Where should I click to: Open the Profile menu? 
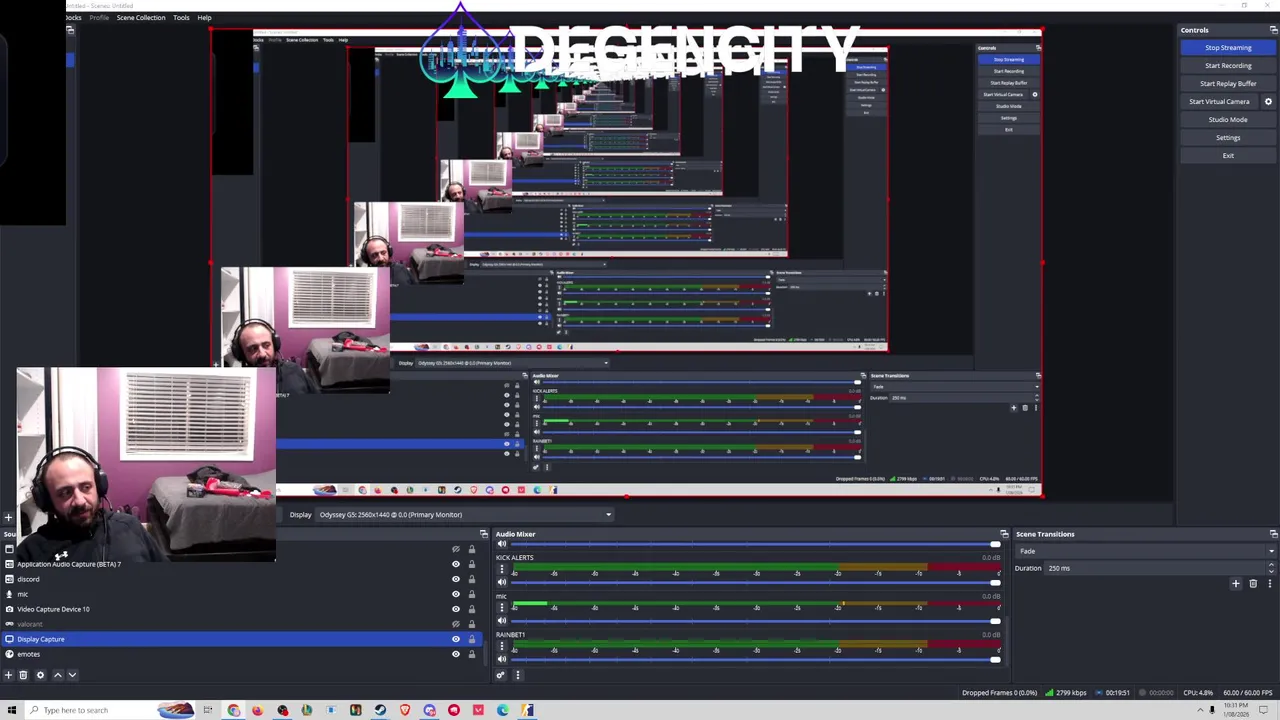pyautogui.click(x=99, y=17)
